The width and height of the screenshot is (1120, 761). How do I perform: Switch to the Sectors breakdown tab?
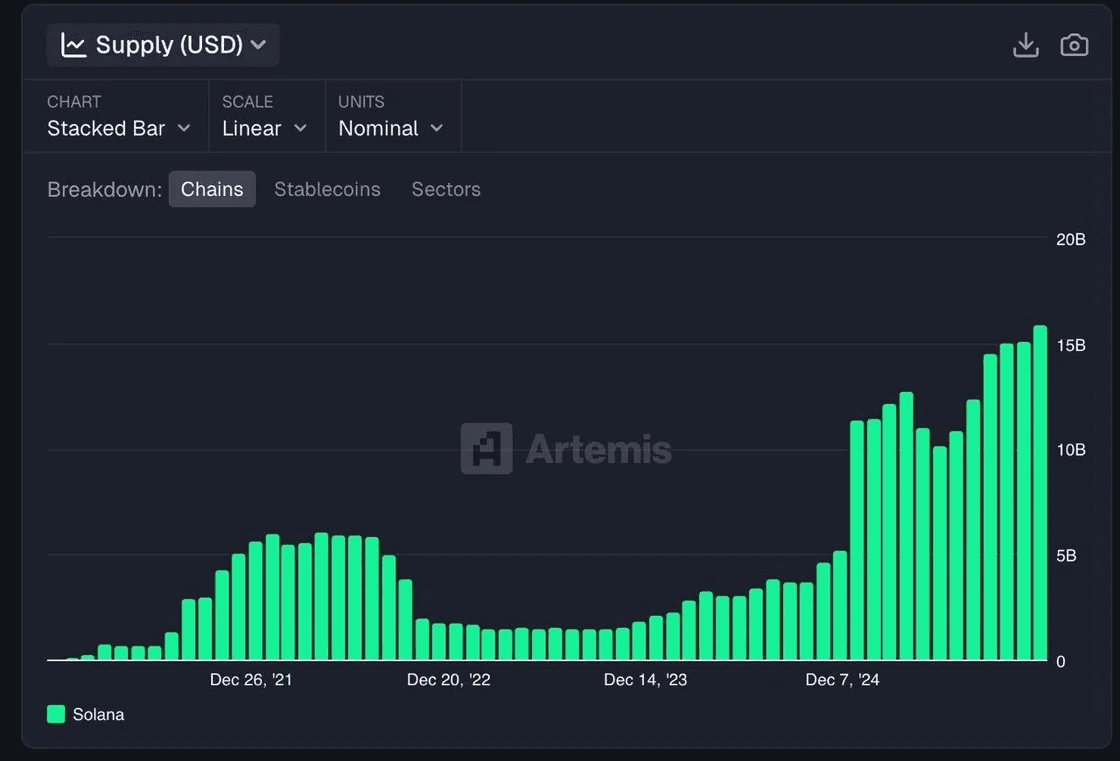pos(446,189)
